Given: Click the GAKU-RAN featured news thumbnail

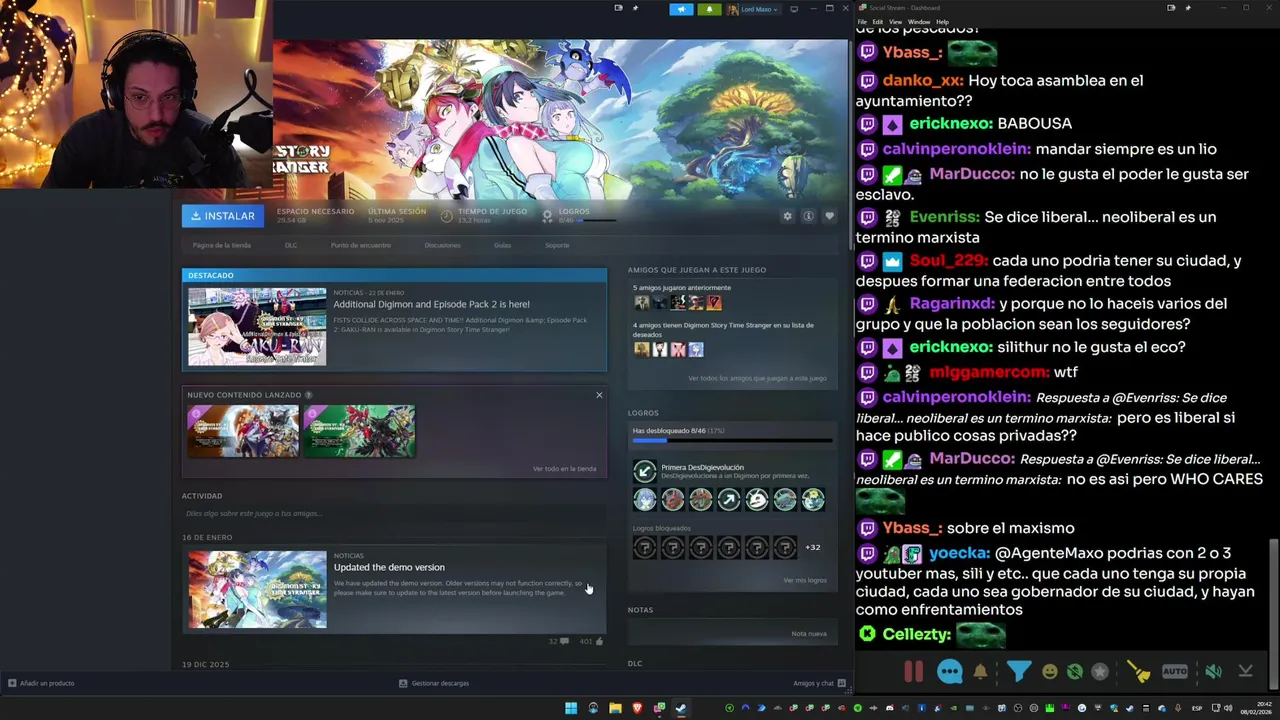Looking at the screenshot, I should [x=257, y=327].
